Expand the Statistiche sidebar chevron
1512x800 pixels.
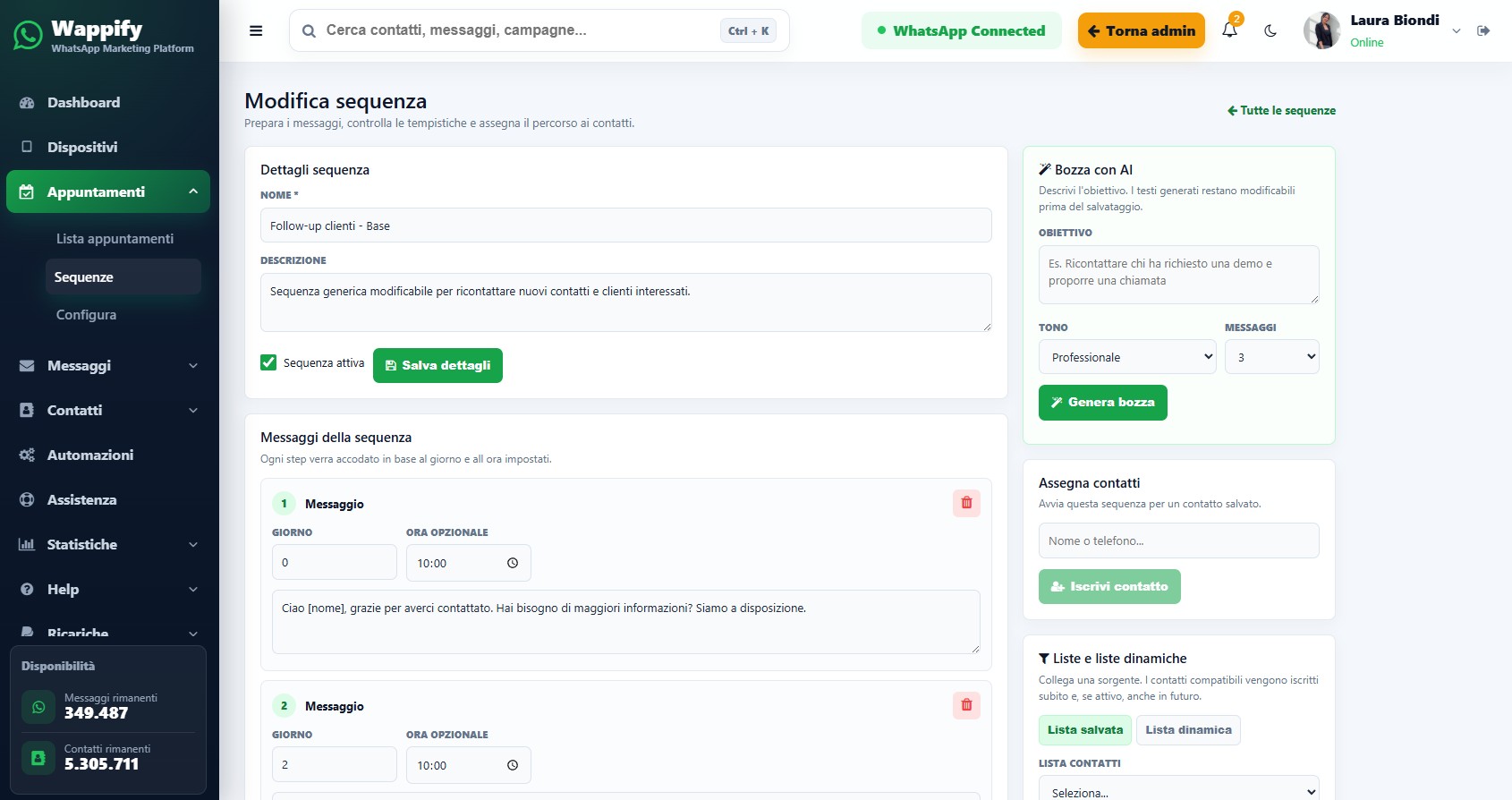click(x=193, y=544)
